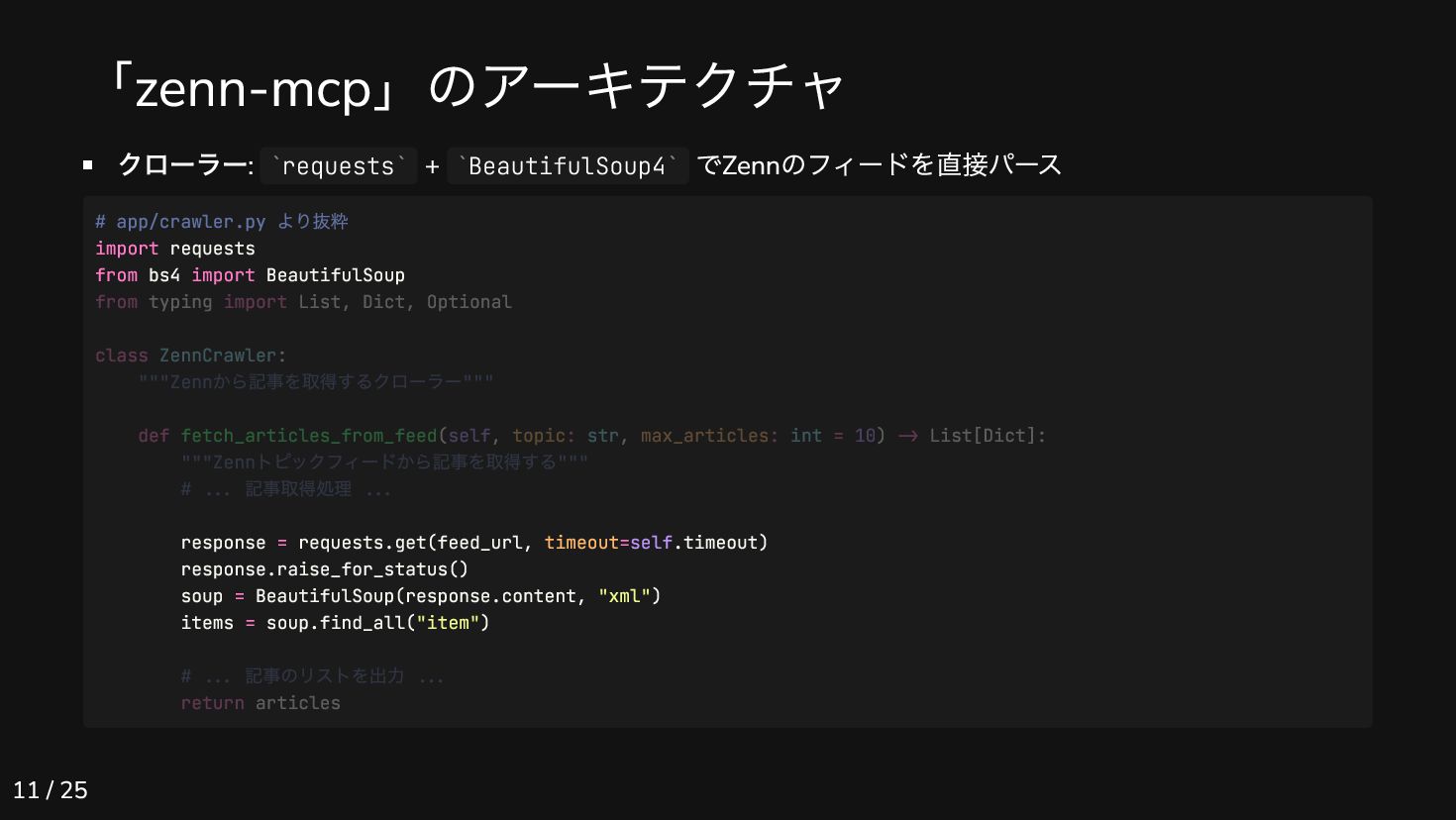Click the docstring Zennから記事を取得するクローラー
The height and width of the screenshot is (820, 1456).
[x=316, y=382]
